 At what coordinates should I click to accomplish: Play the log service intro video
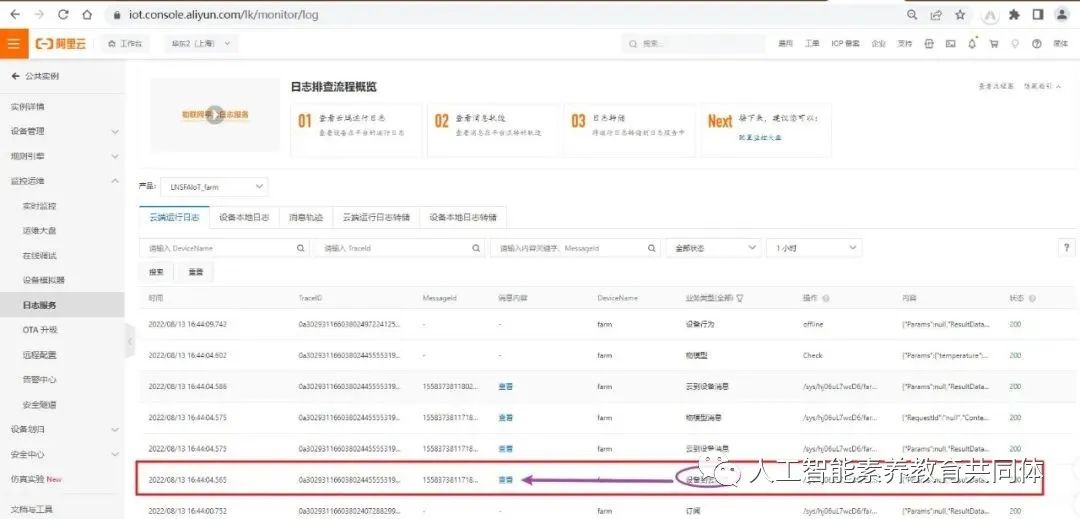tap(215, 115)
